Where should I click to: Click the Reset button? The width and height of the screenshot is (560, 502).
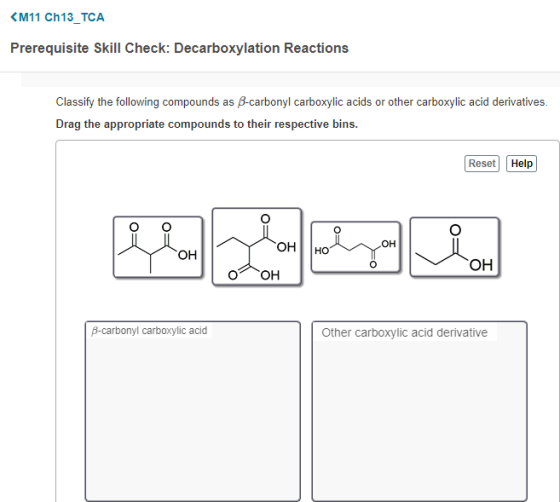pyautogui.click(x=482, y=164)
